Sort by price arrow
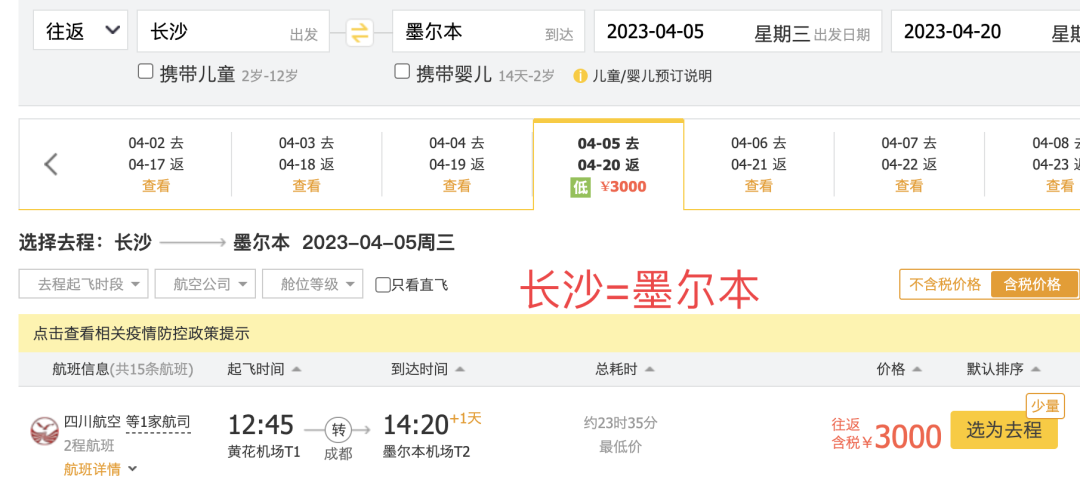 pos(917,370)
